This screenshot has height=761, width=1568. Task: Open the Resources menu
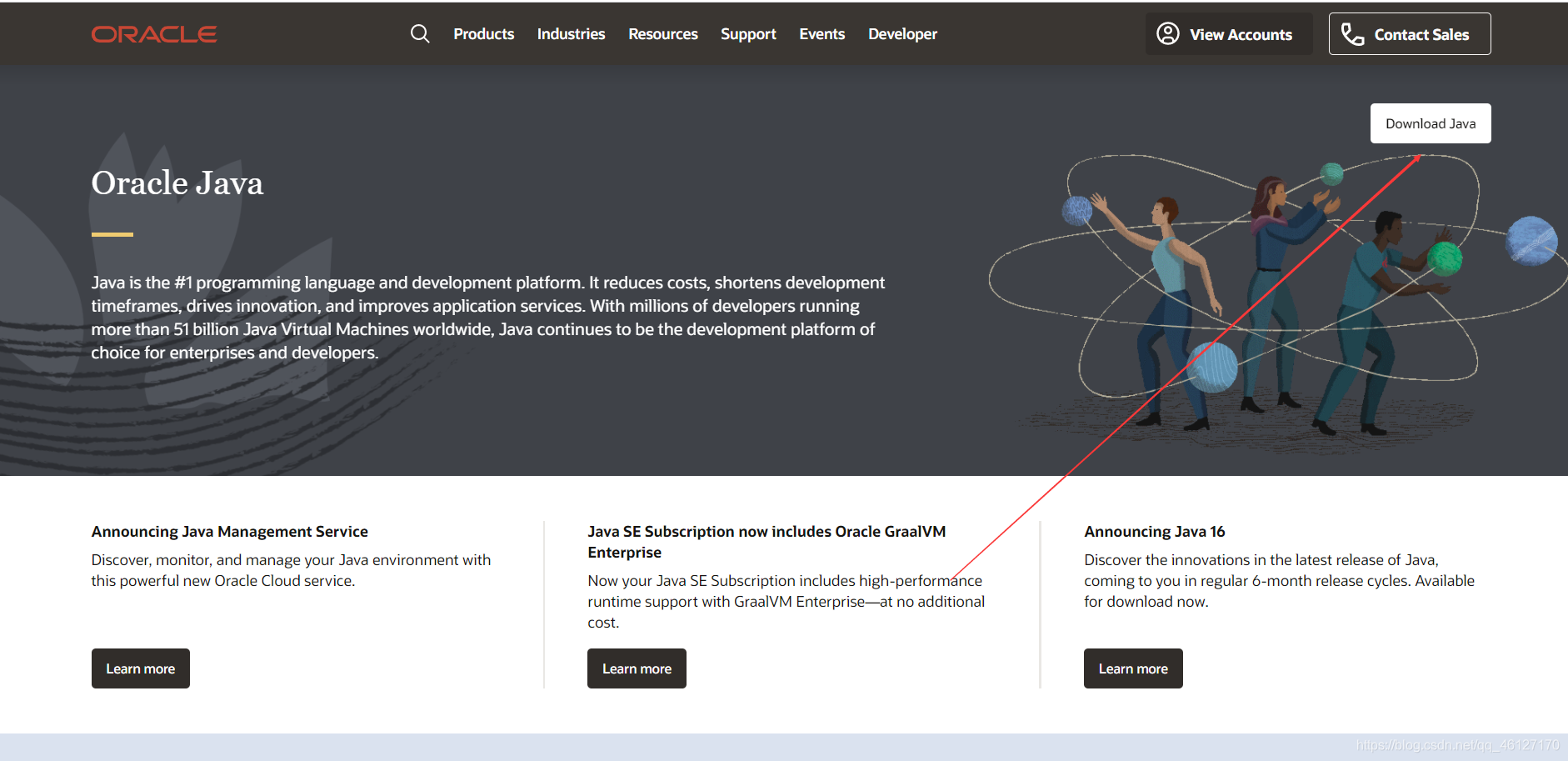pyautogui.click(x=663, y=34)
